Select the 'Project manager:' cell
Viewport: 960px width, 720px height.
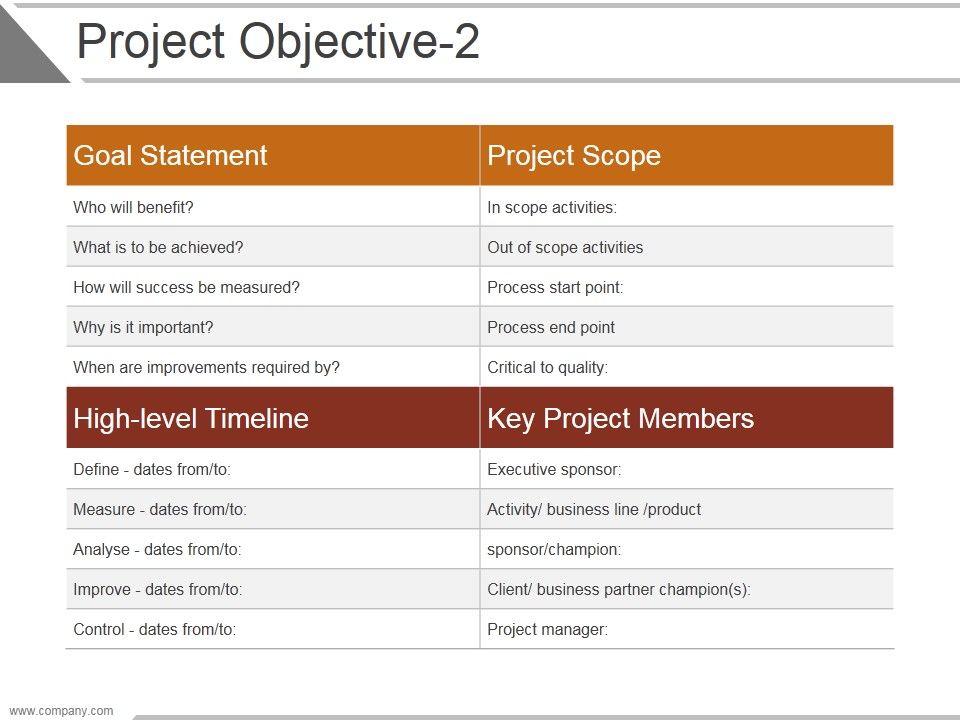[x=547, y=629]
